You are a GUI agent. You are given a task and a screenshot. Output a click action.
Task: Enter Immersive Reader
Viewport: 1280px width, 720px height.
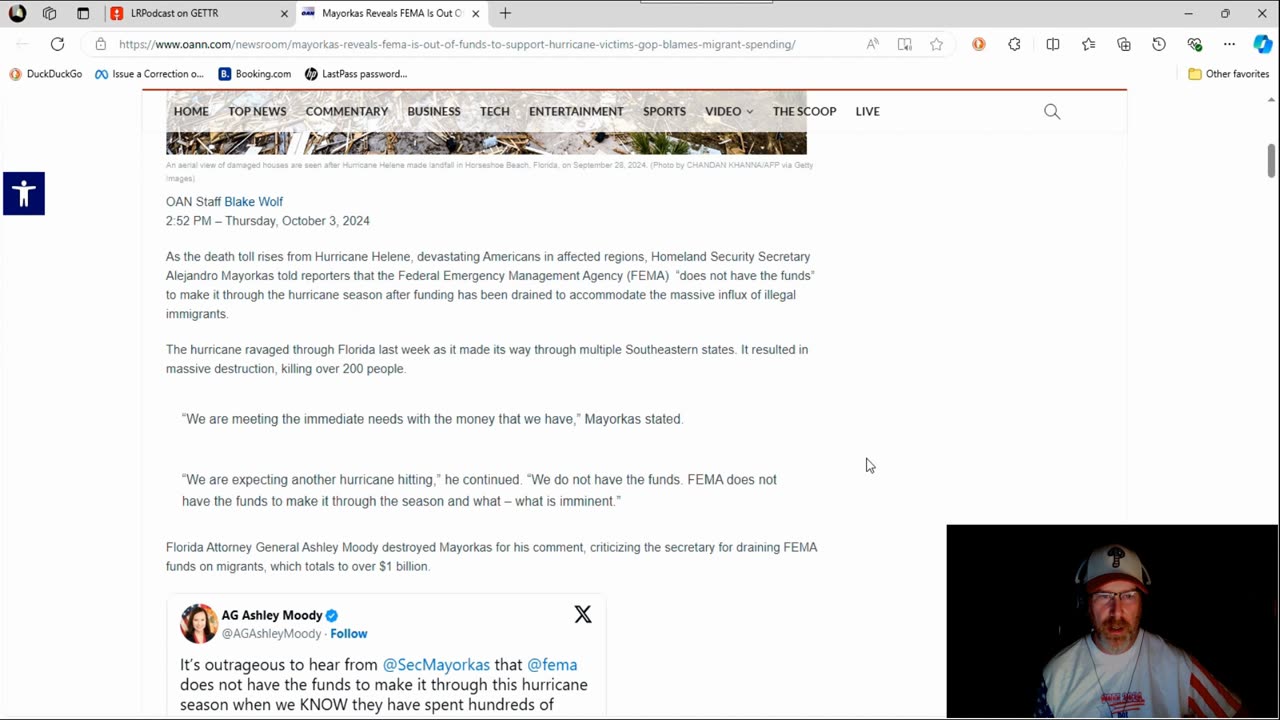pos(905,44)
